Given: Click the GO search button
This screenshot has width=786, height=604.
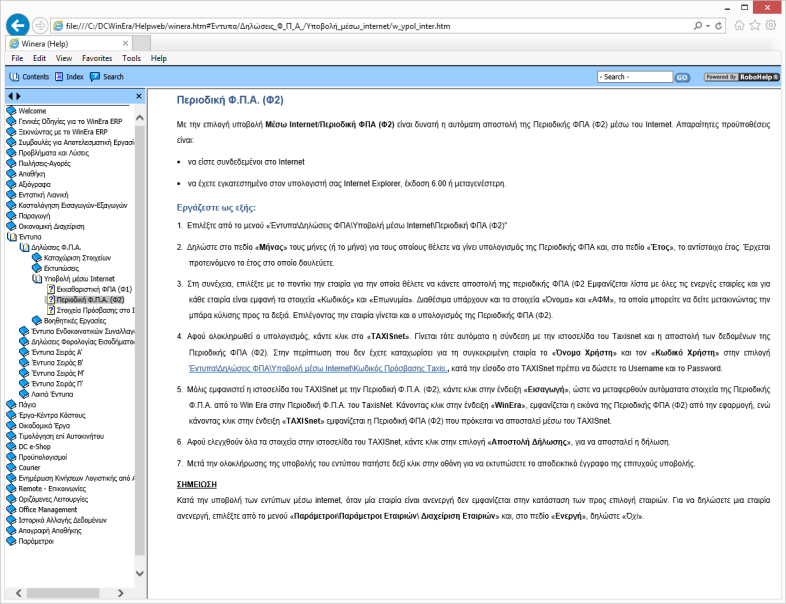Looking at the screenshot, I should 682,77.
